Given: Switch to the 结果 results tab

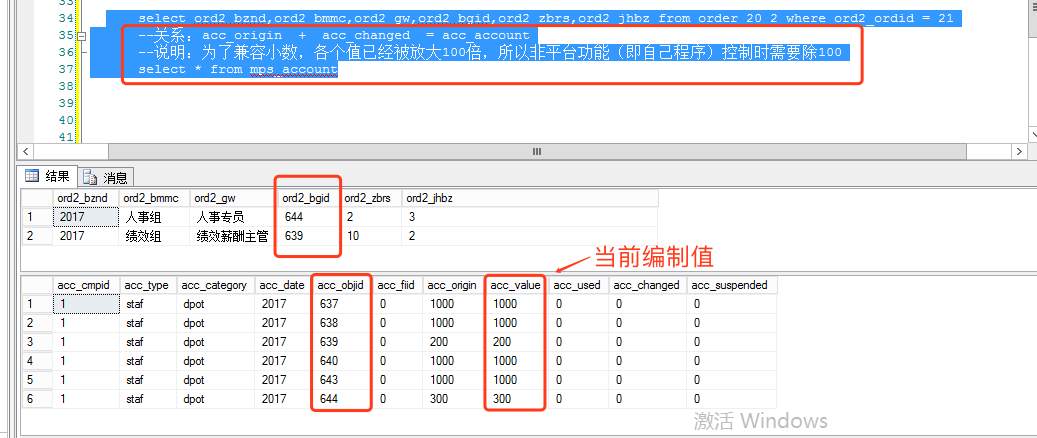Looking at the screenshot, I should point(48,177).
